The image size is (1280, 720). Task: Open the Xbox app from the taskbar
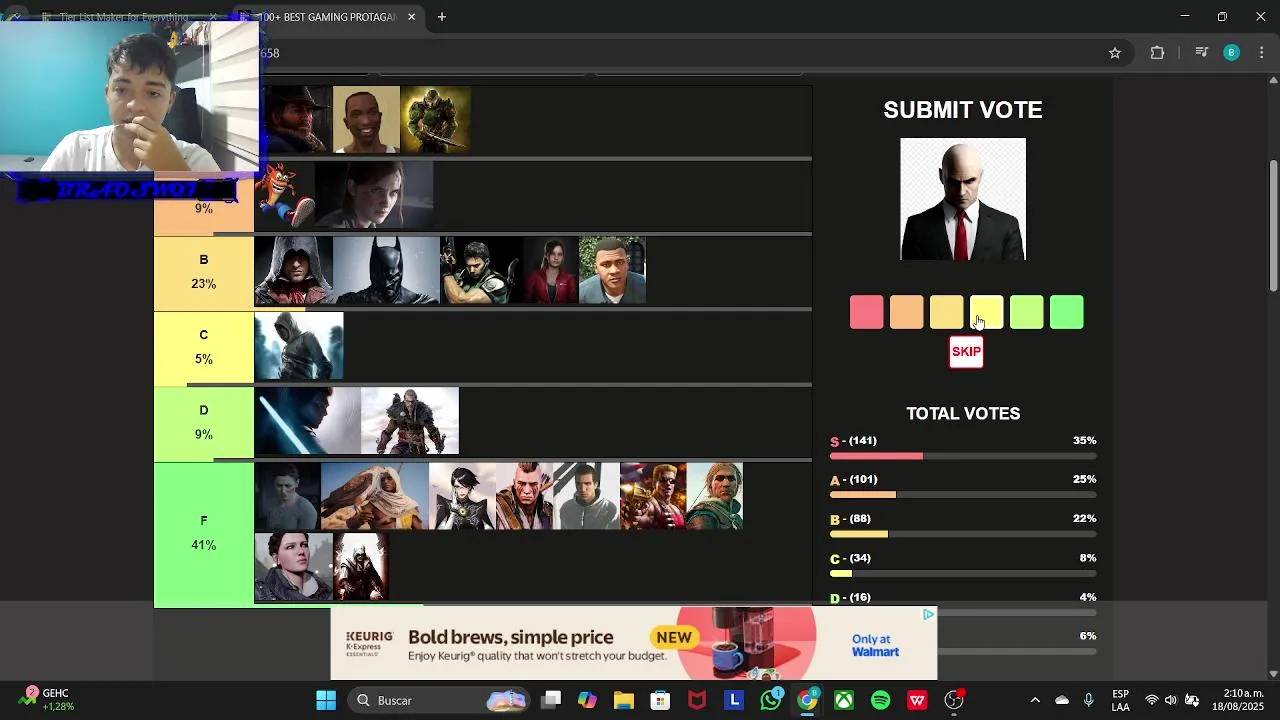844,700
